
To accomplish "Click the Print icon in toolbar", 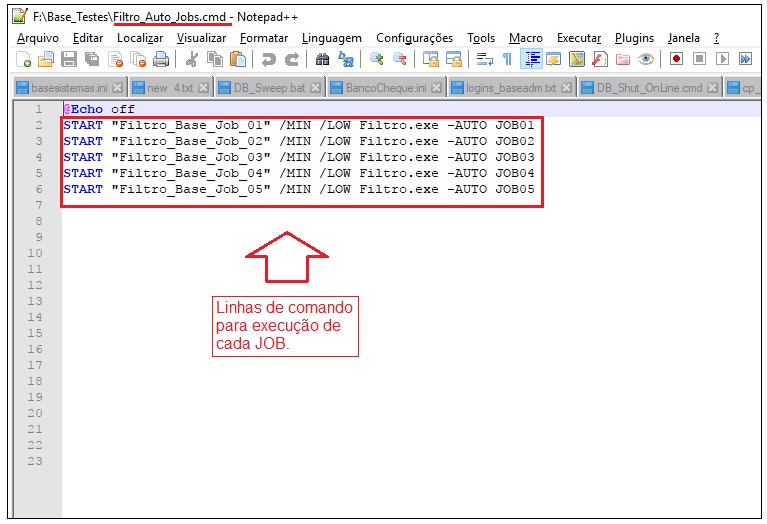I will point(160,60).
